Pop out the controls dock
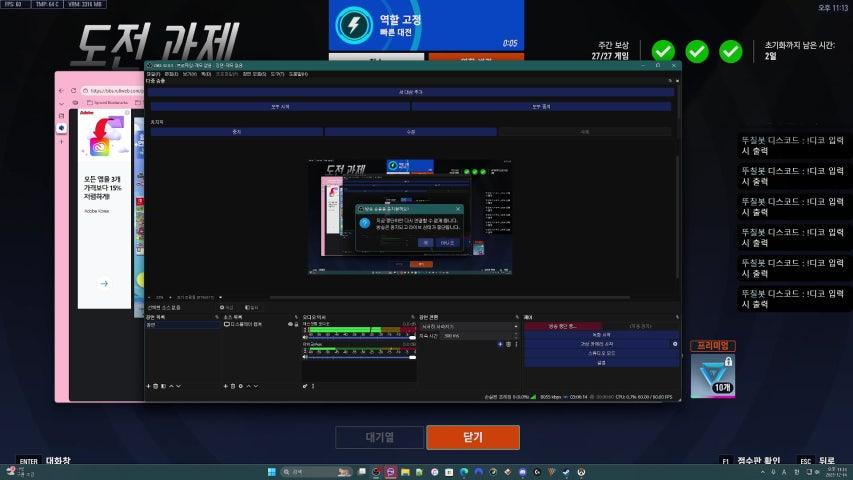 tap(677, 317)
